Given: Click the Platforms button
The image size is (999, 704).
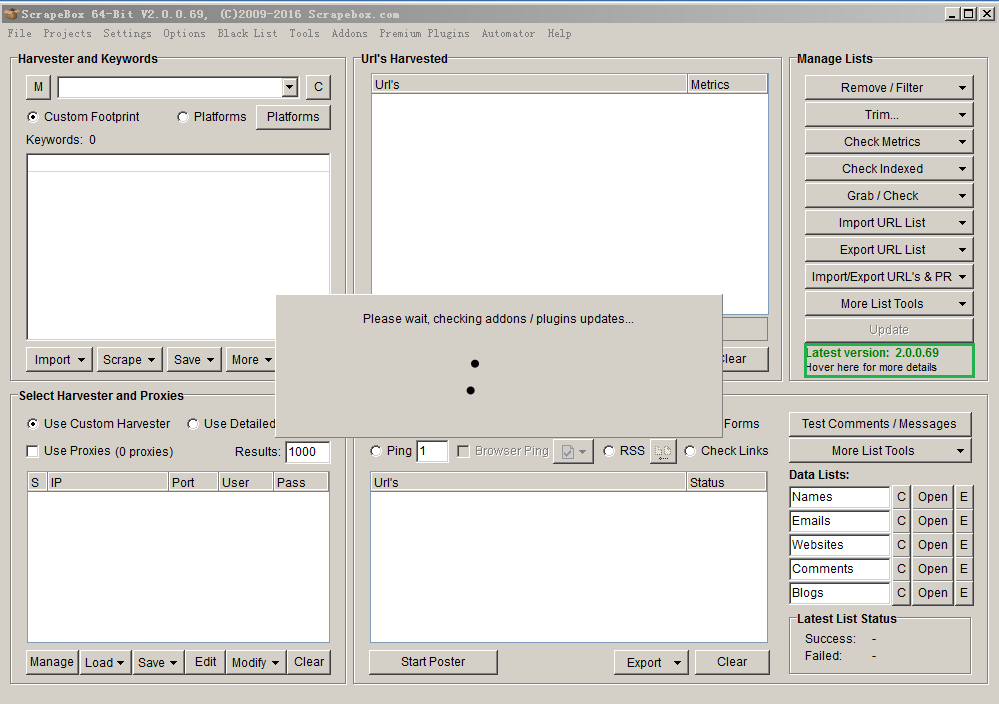Looking at the screenshot, I should [x=293, y=117].
